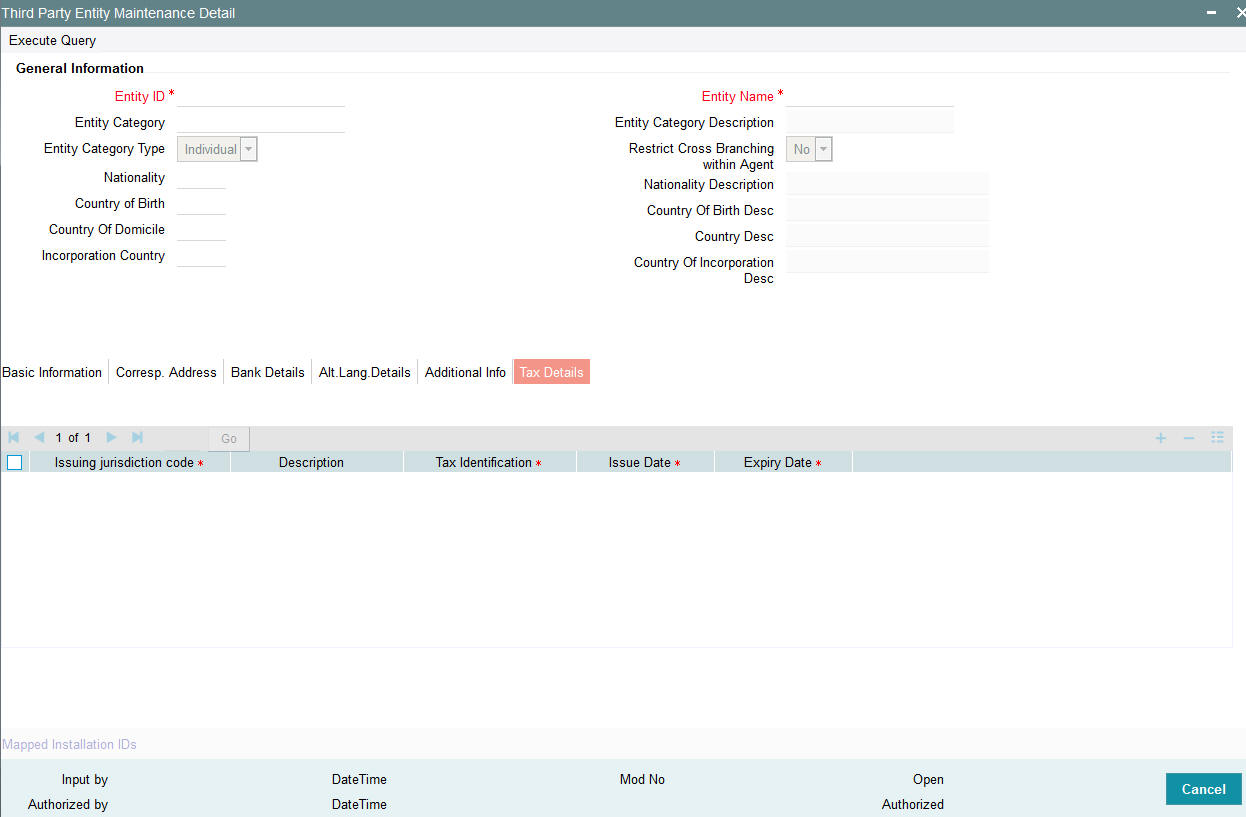The width and height of the screenshot is (1246, 817).
Task: Click the 'Authorized' status label
Action: (913, 804)
